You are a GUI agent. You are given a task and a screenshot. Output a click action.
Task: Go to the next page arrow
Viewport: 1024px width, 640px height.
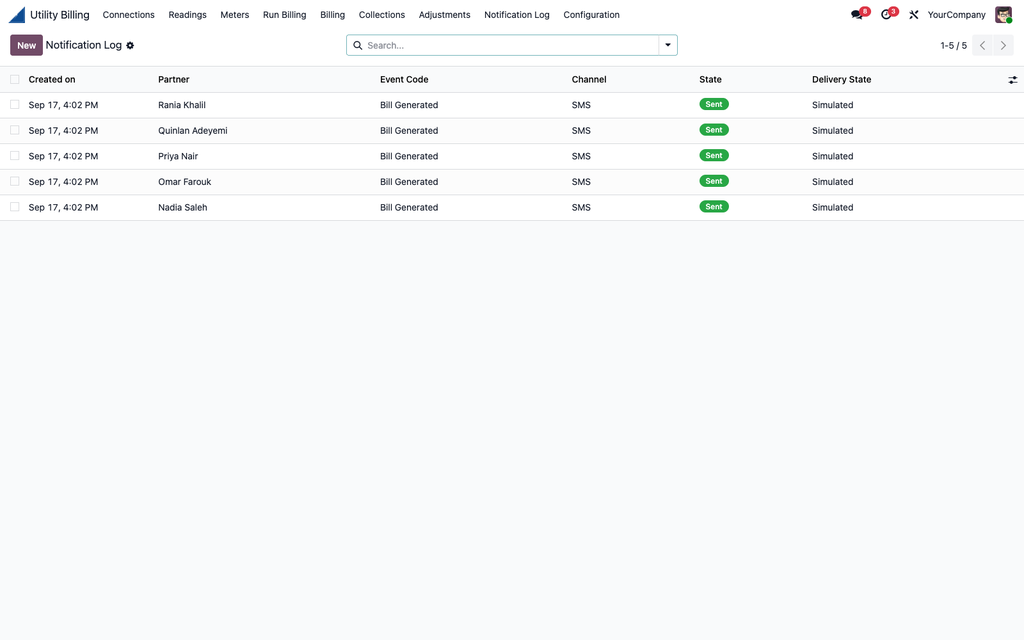[x=1004, y=45]
